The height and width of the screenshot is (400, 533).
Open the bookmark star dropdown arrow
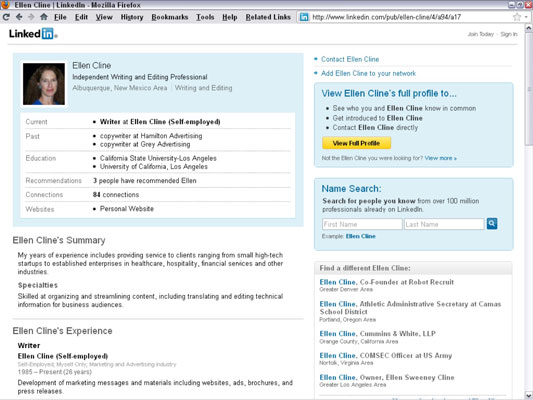(x=526, y=17)
